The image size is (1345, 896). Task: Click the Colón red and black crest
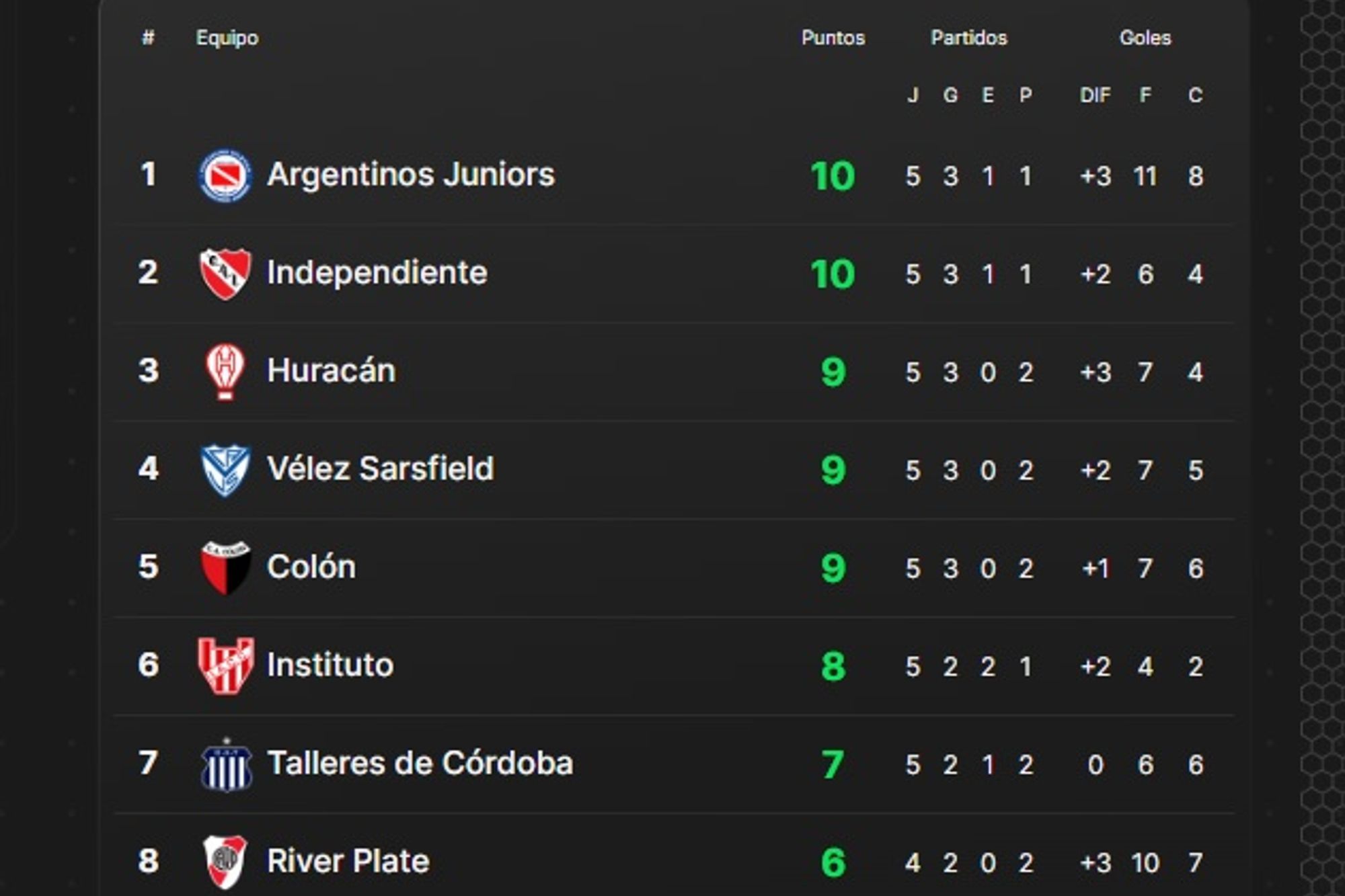pos(225,568)
